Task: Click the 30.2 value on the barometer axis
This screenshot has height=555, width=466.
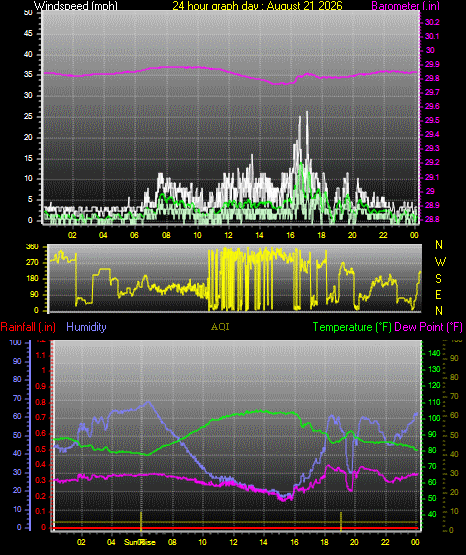Action: click(432, 22)
